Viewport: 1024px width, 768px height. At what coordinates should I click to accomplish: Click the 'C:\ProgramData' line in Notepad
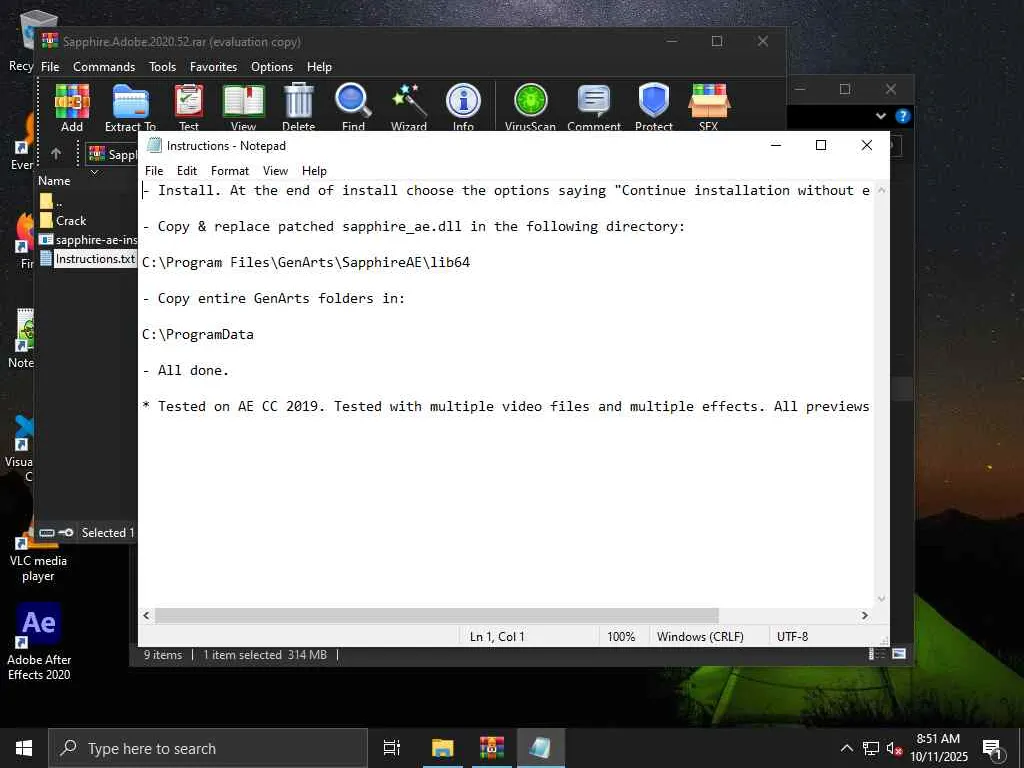click(x=198, y=334)
